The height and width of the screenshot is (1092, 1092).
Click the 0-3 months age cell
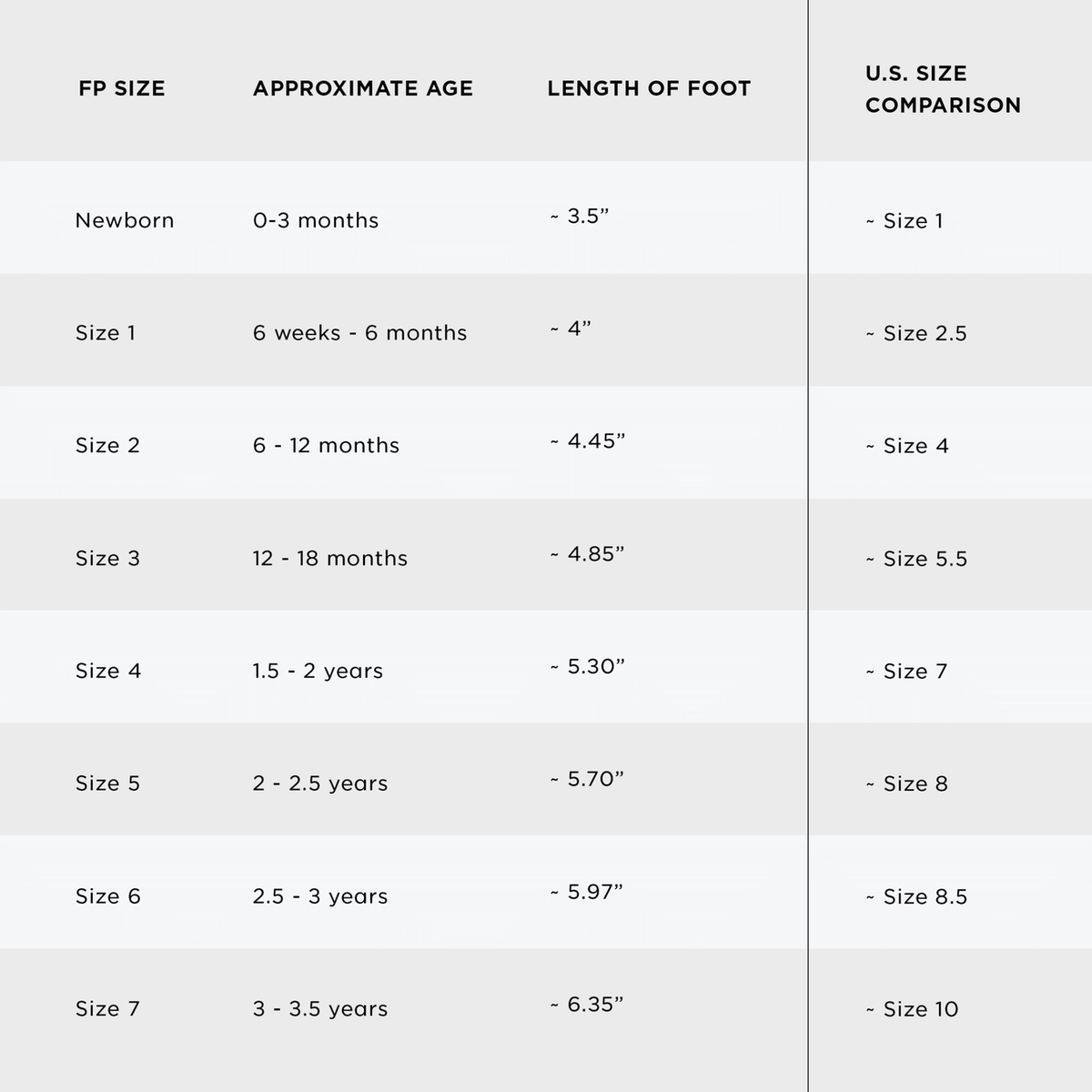tap(316, 220)
